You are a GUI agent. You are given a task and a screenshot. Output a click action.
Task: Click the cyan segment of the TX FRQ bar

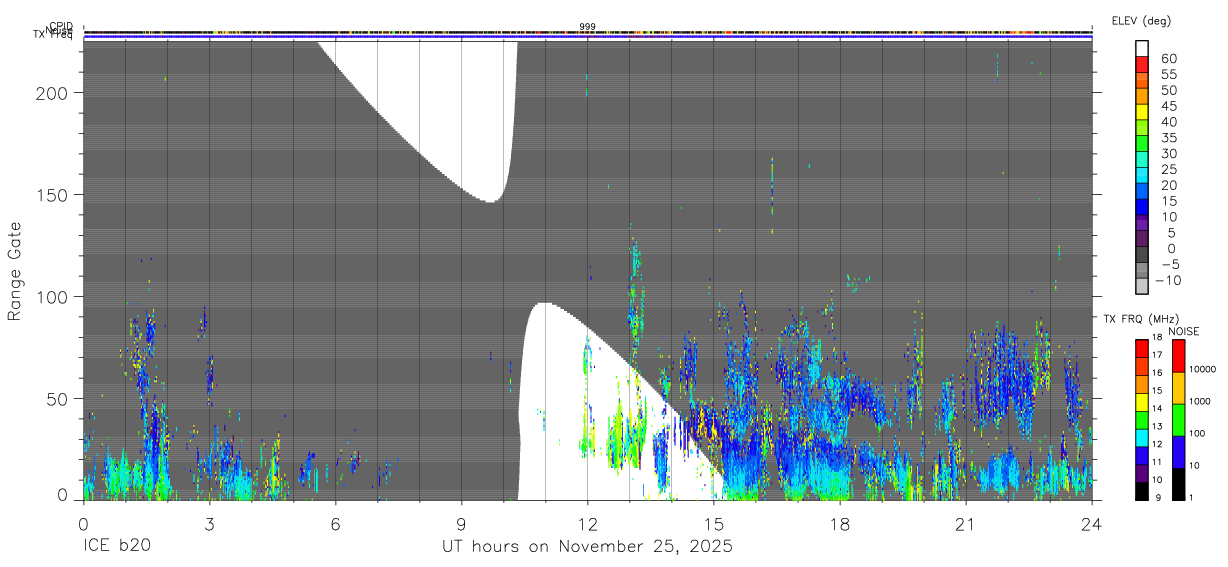point(1142,437)
